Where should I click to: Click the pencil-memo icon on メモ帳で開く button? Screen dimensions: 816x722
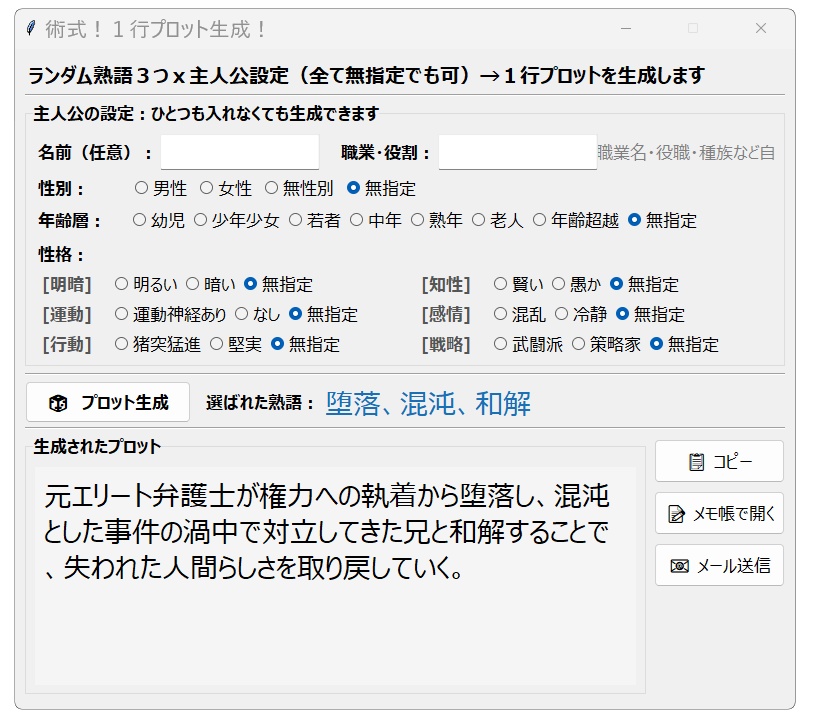675,513
